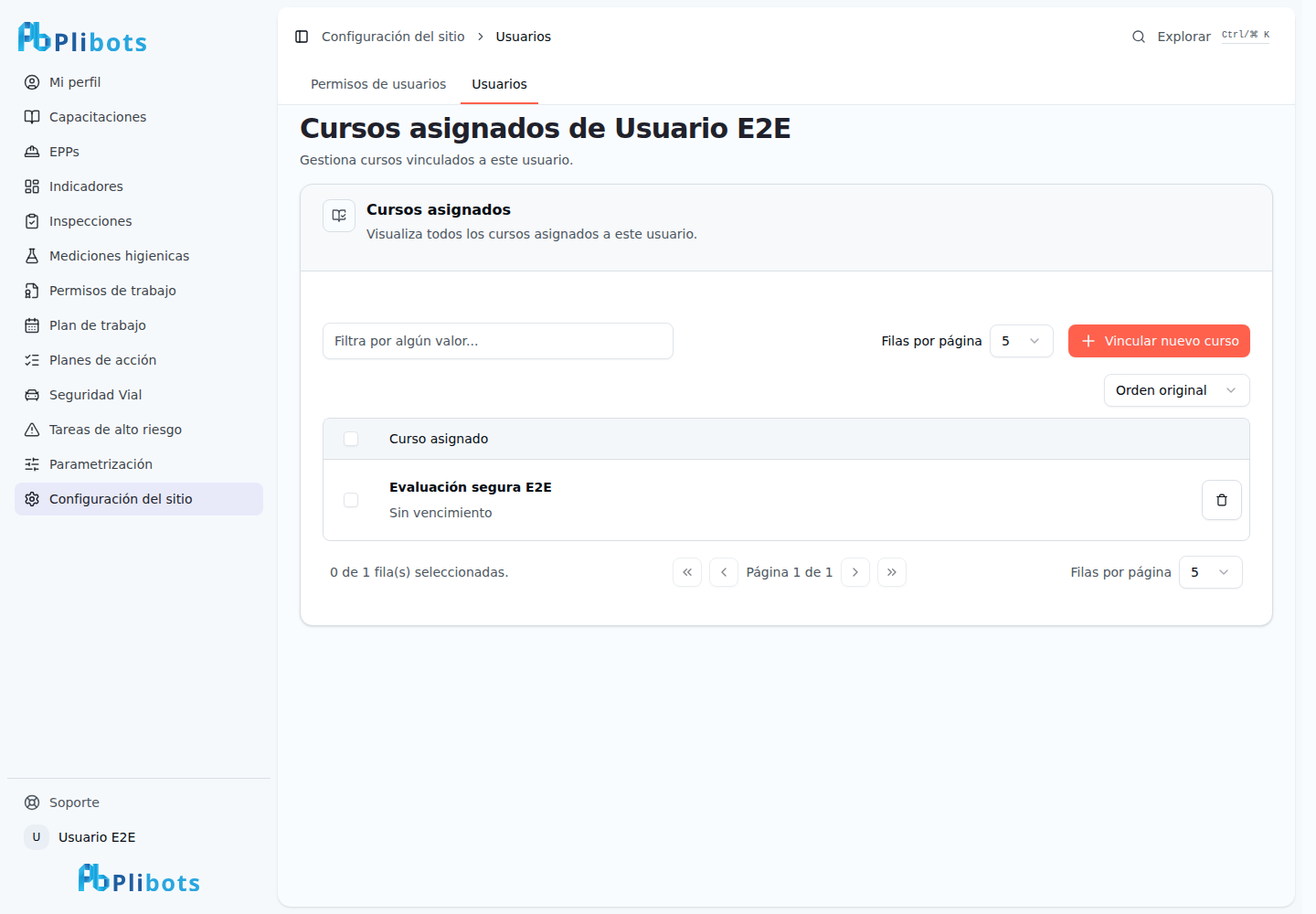Select the Usuarios tab

coord(499,84)
